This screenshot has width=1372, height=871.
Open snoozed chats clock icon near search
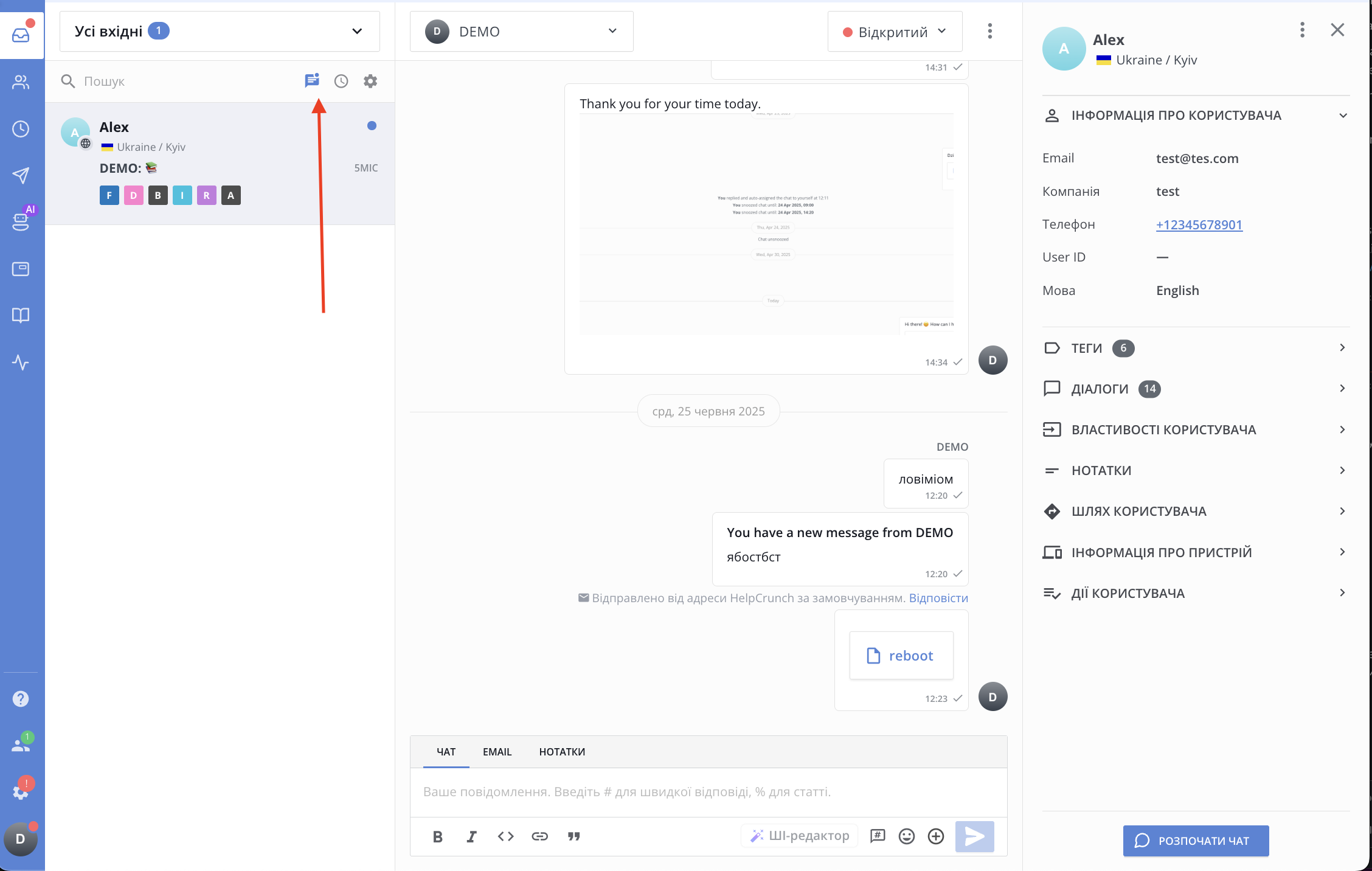point(341,81)
